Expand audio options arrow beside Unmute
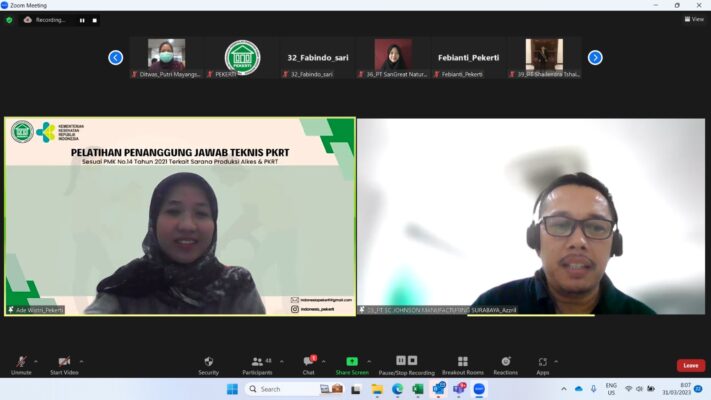The width and height of the screenshot is (711, 400). [x=36, y=361]
